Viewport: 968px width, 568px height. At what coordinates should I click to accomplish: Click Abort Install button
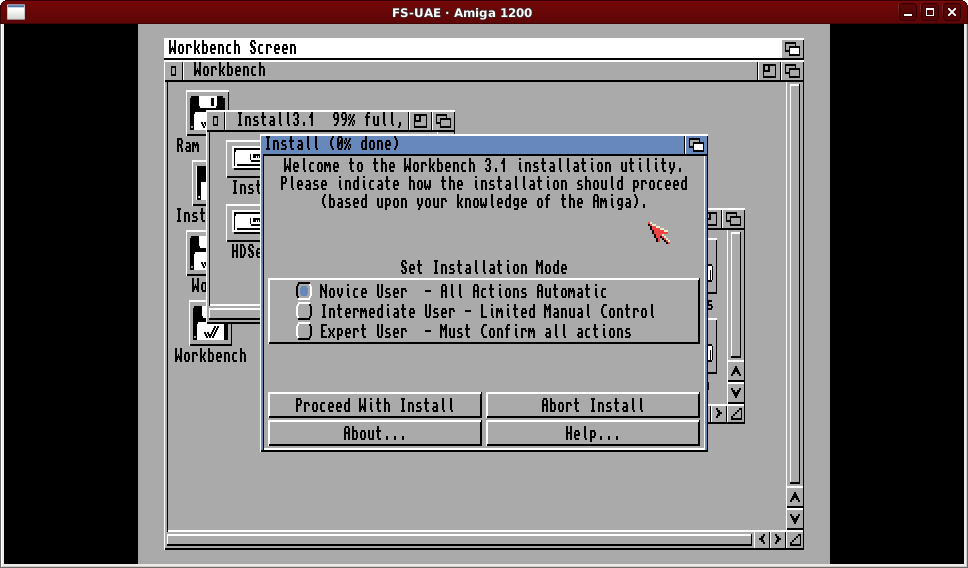click(593, 405)
